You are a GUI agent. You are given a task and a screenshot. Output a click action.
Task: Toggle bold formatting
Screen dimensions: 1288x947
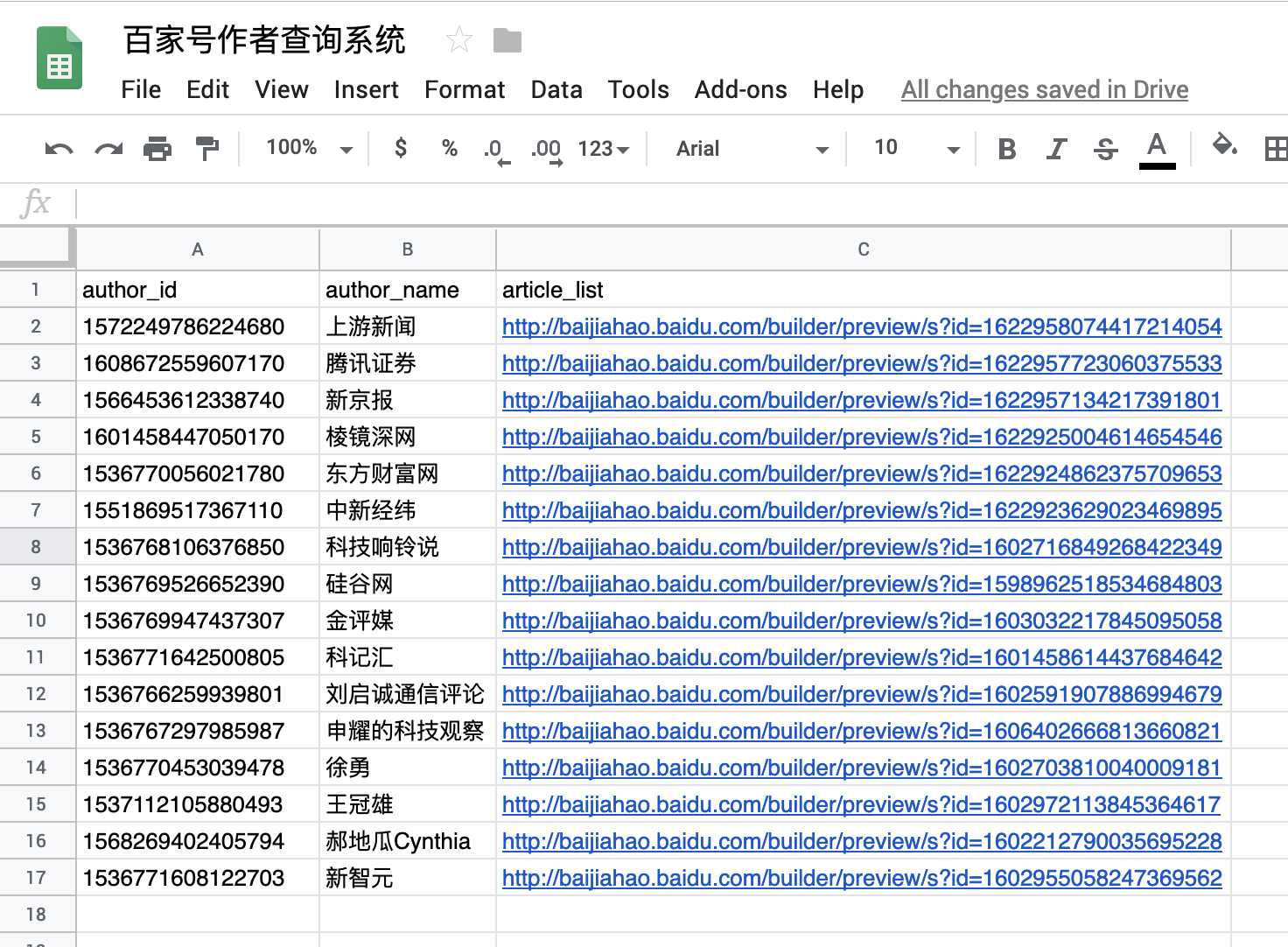click(1007, 149)
